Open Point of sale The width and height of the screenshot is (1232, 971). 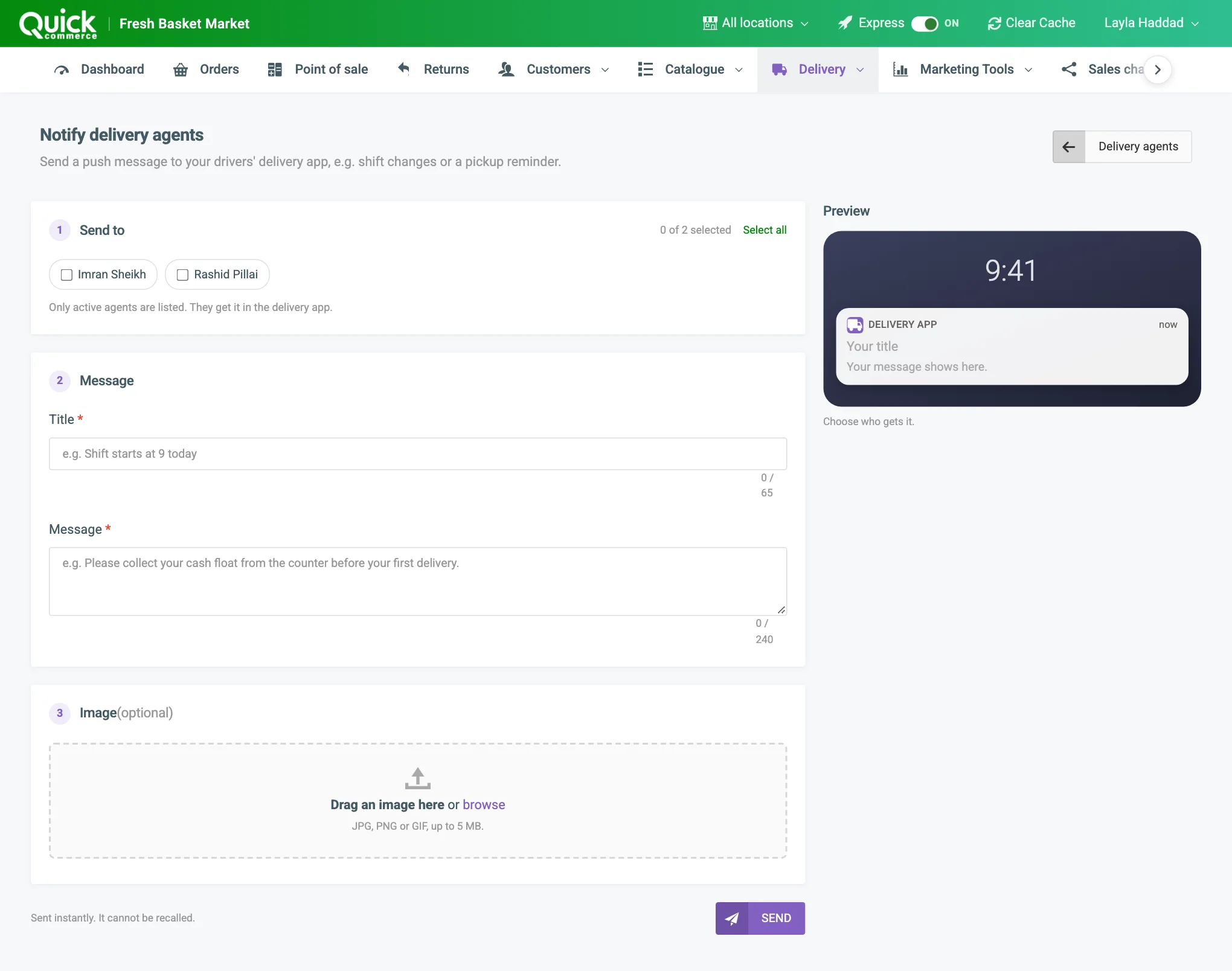tap(318, 69)
